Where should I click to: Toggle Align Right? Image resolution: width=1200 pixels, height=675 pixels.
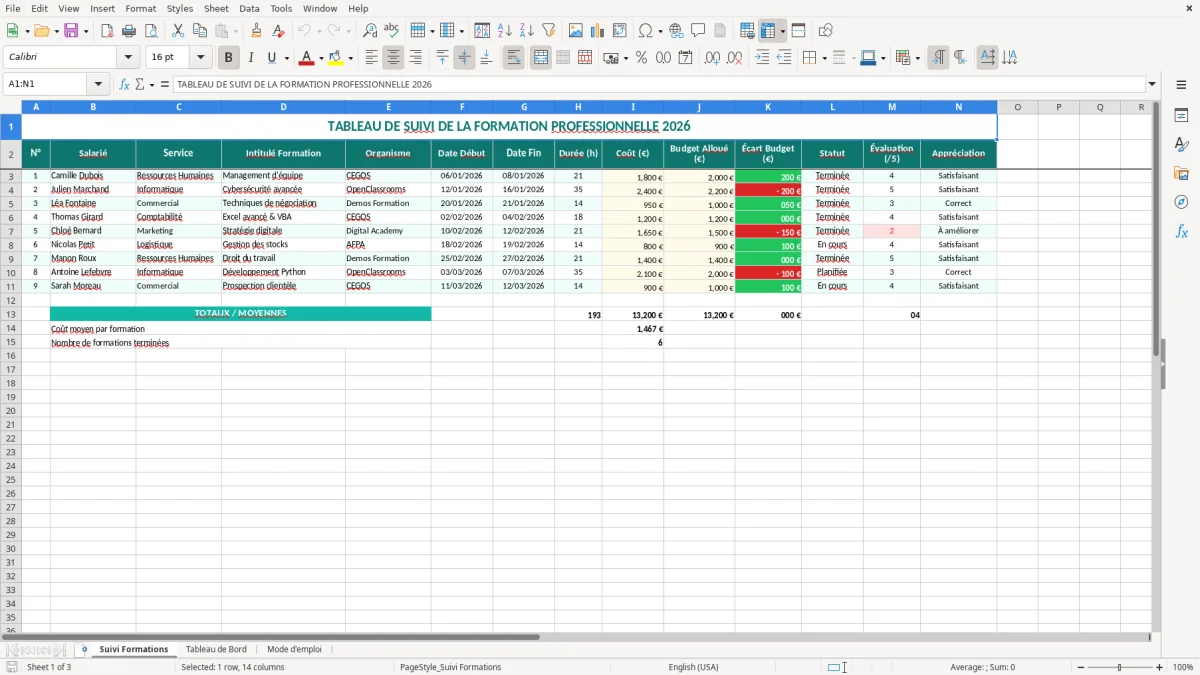415,58
